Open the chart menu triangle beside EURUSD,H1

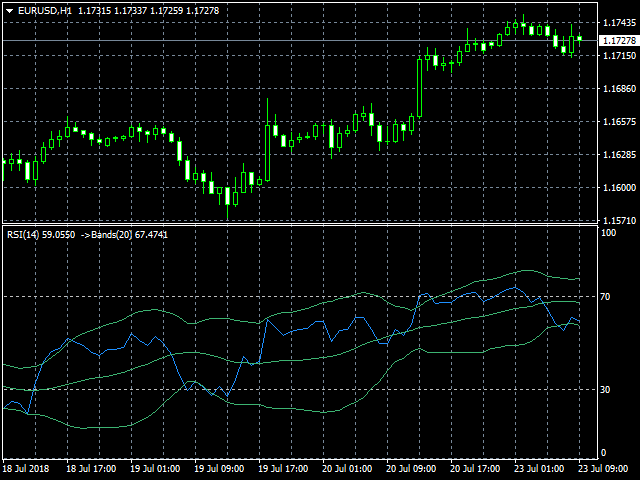[9, 11]
